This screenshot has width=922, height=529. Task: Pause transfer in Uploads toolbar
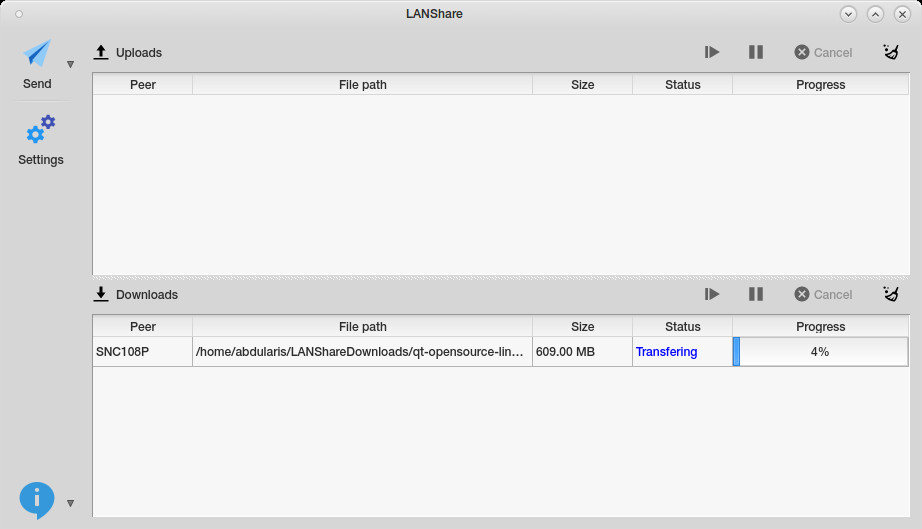pyautogui.click(x=756, y=52)
